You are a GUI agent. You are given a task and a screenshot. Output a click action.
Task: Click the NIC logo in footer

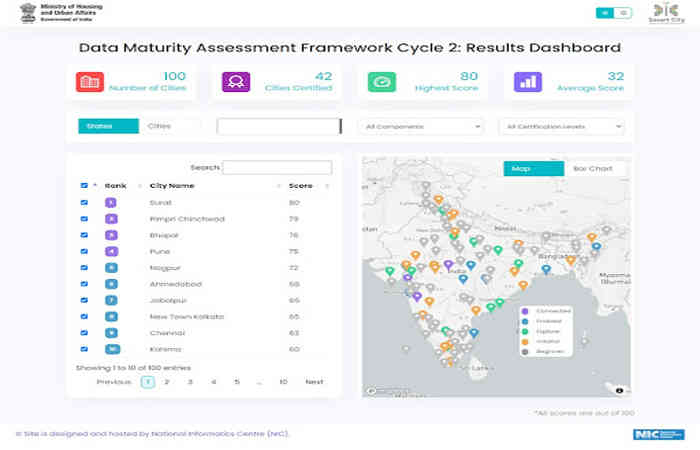pos(658,434)
